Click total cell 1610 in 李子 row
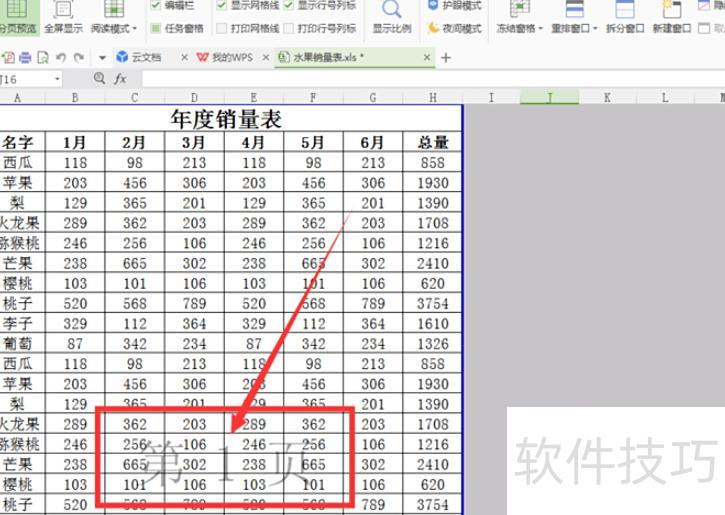Image resolution: width=725 pixels, height=515 pixels. pyautogui.click(x=433, y=323)
